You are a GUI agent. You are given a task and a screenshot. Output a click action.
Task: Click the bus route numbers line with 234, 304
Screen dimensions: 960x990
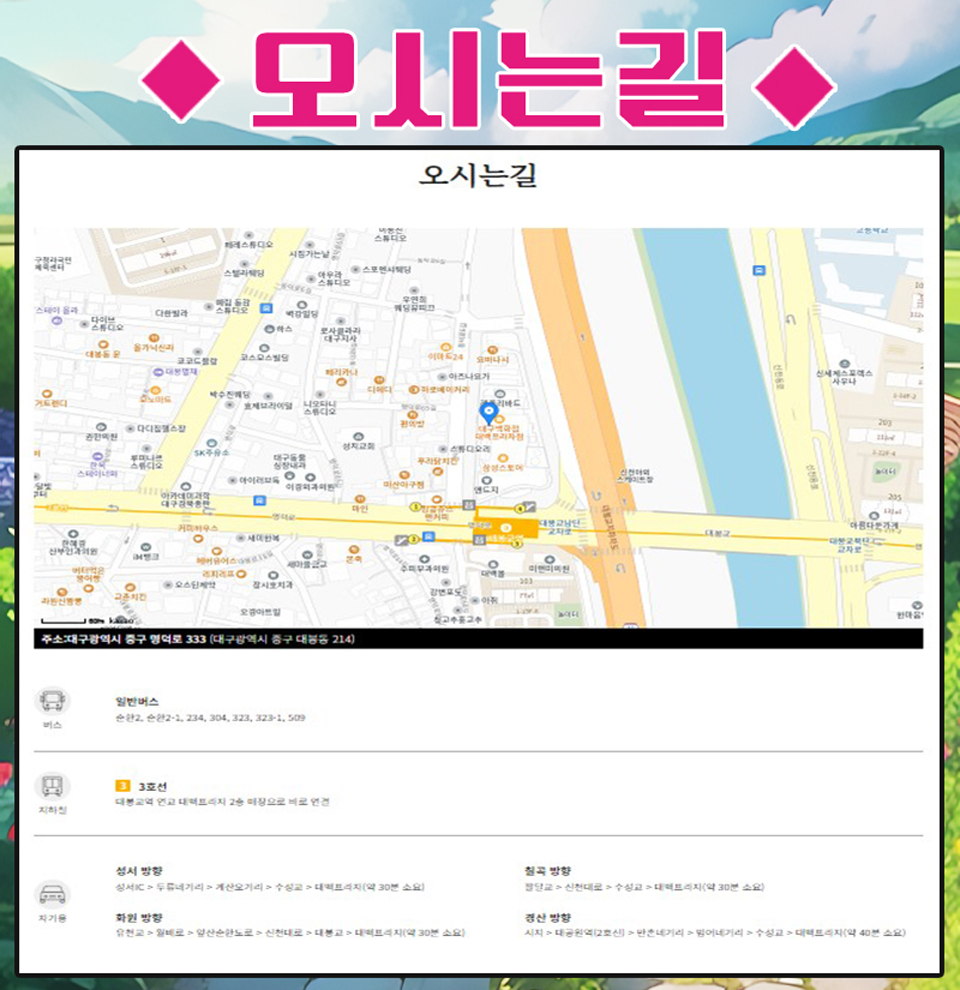click(x=210, y=718)
